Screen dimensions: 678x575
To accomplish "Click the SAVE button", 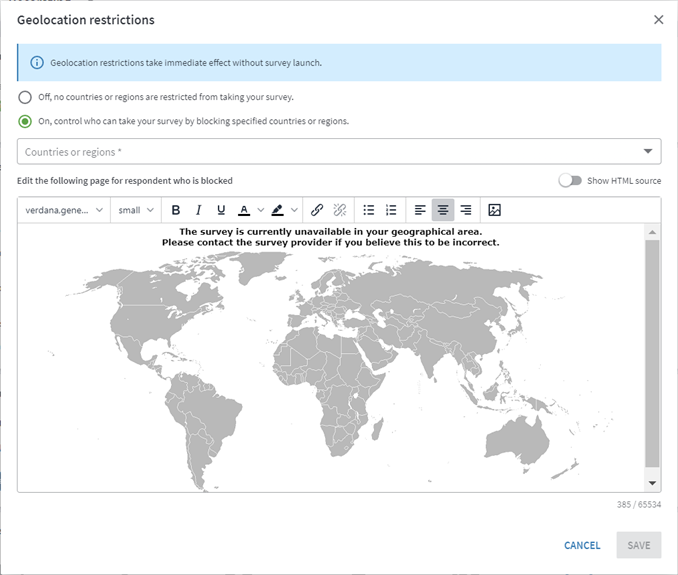I will pyautogui.click(x=639, y=545).
